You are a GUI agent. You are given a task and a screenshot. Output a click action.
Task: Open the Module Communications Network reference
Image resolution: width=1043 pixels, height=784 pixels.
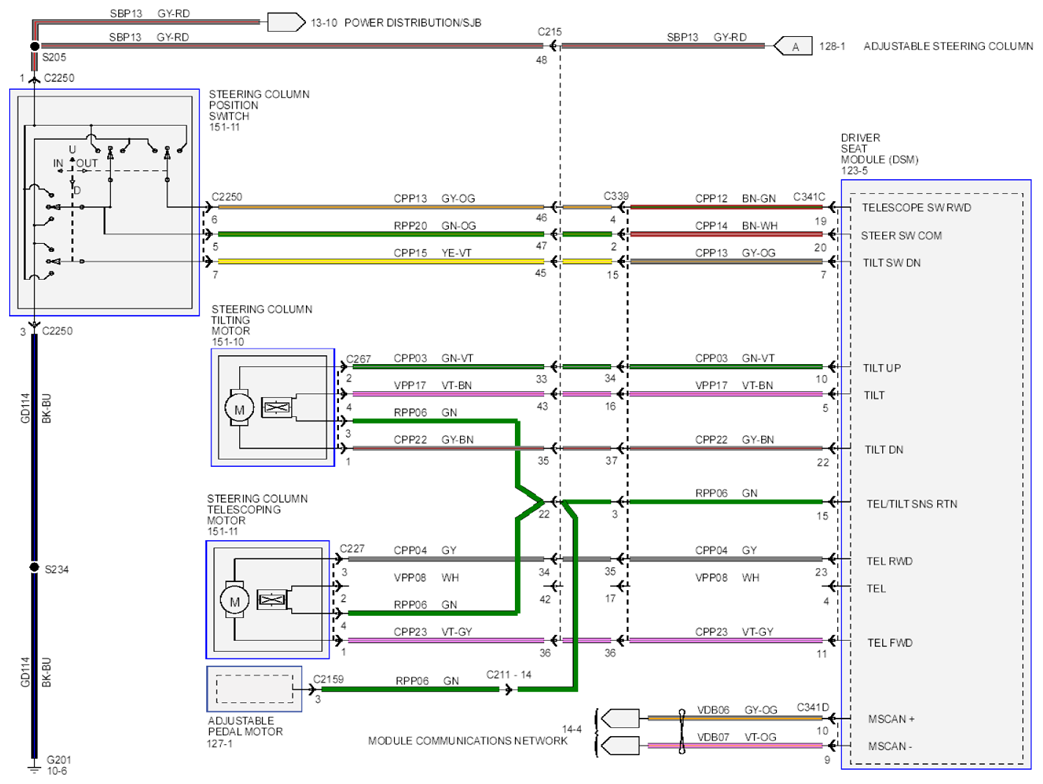click(x=468, y=740)
